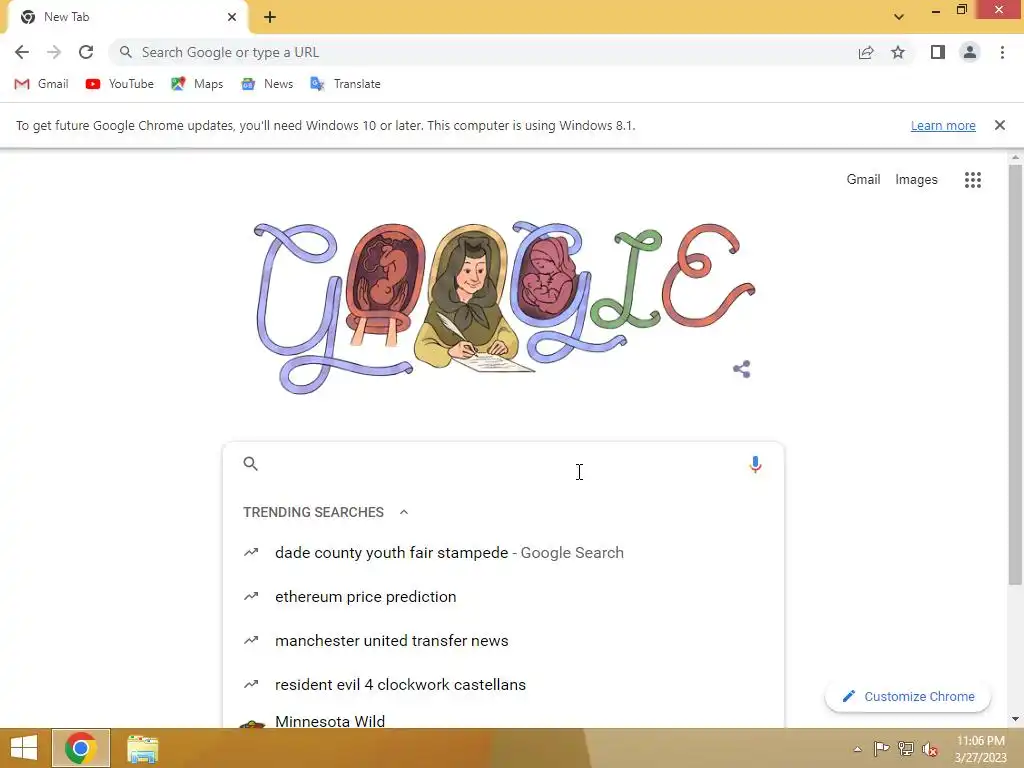1024x768 pixels.
Task: Start voice search with microphone icon
Action: coord(755,464)
